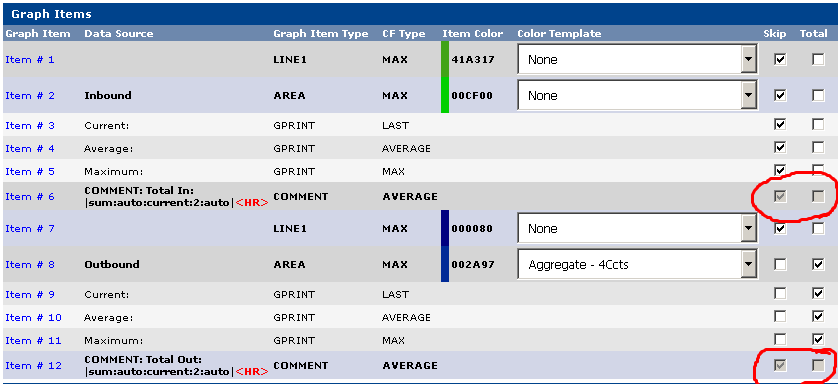Open Item # 12 link

coord(33,365)
